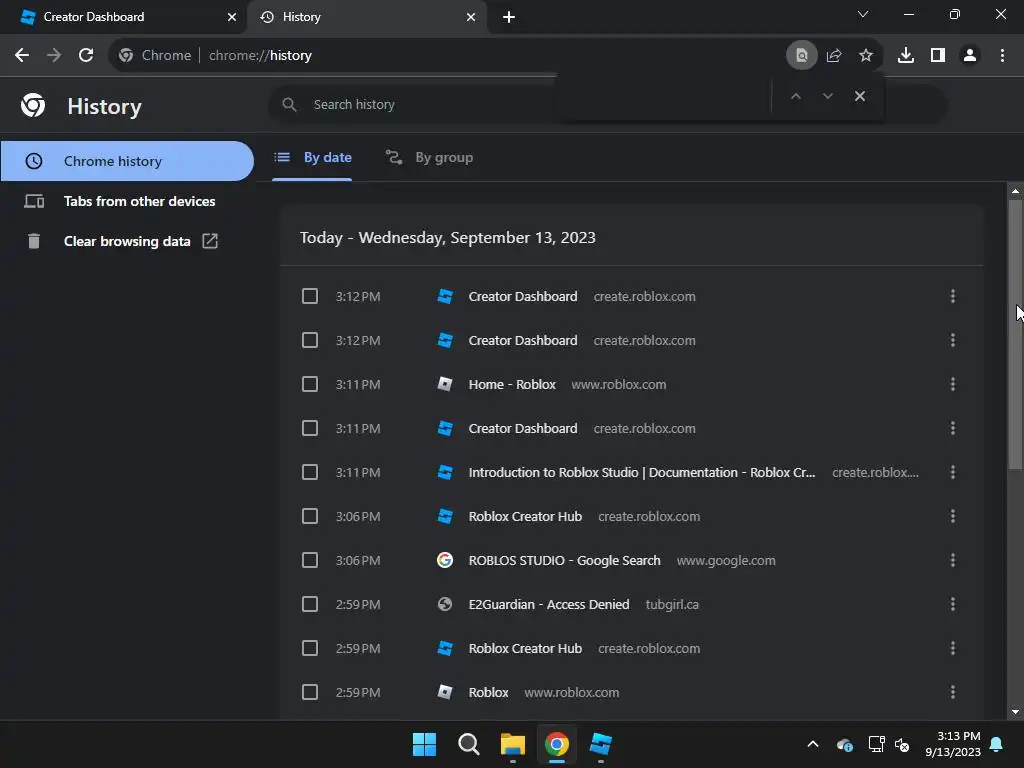This screenshot has height=768, width=1024.
Task: Click the history list scrollbar thumb
Action: tap(1015, 334)
